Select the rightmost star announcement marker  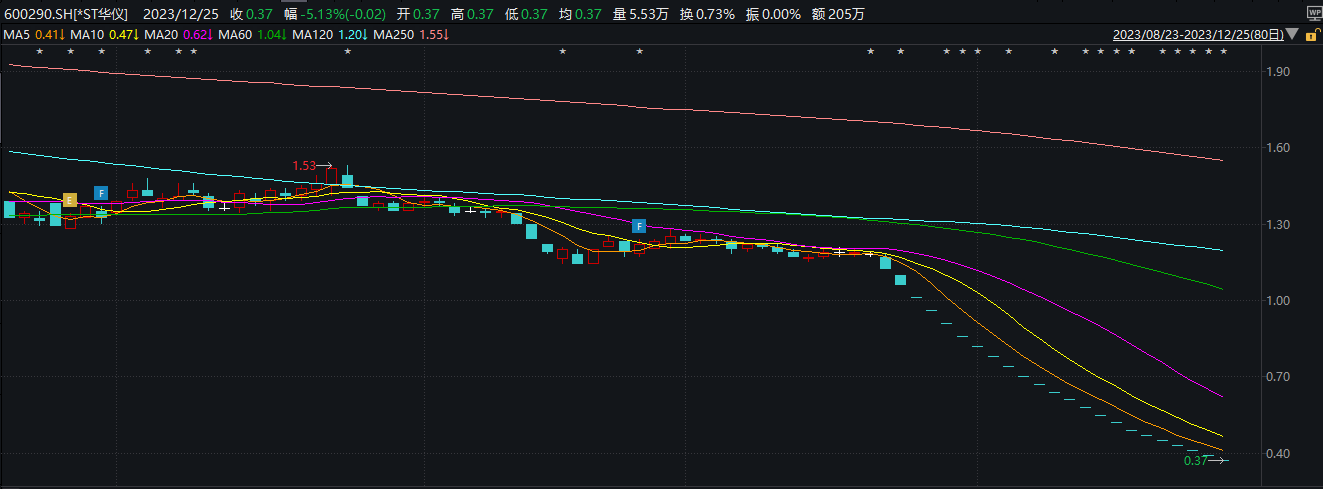pos(1223,51)
